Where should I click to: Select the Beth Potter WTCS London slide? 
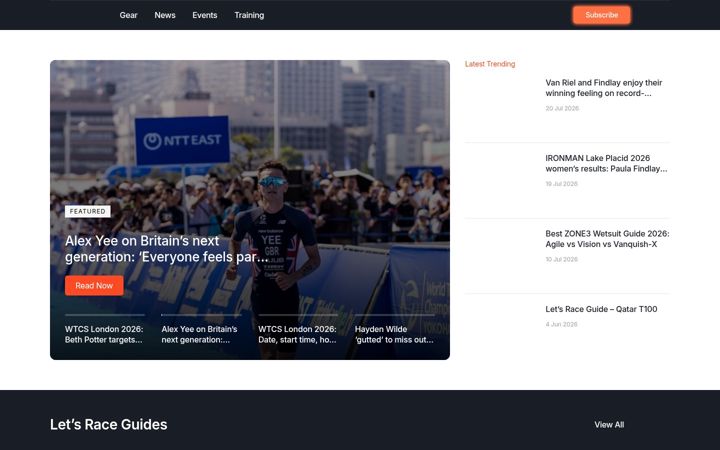[105, 334]
